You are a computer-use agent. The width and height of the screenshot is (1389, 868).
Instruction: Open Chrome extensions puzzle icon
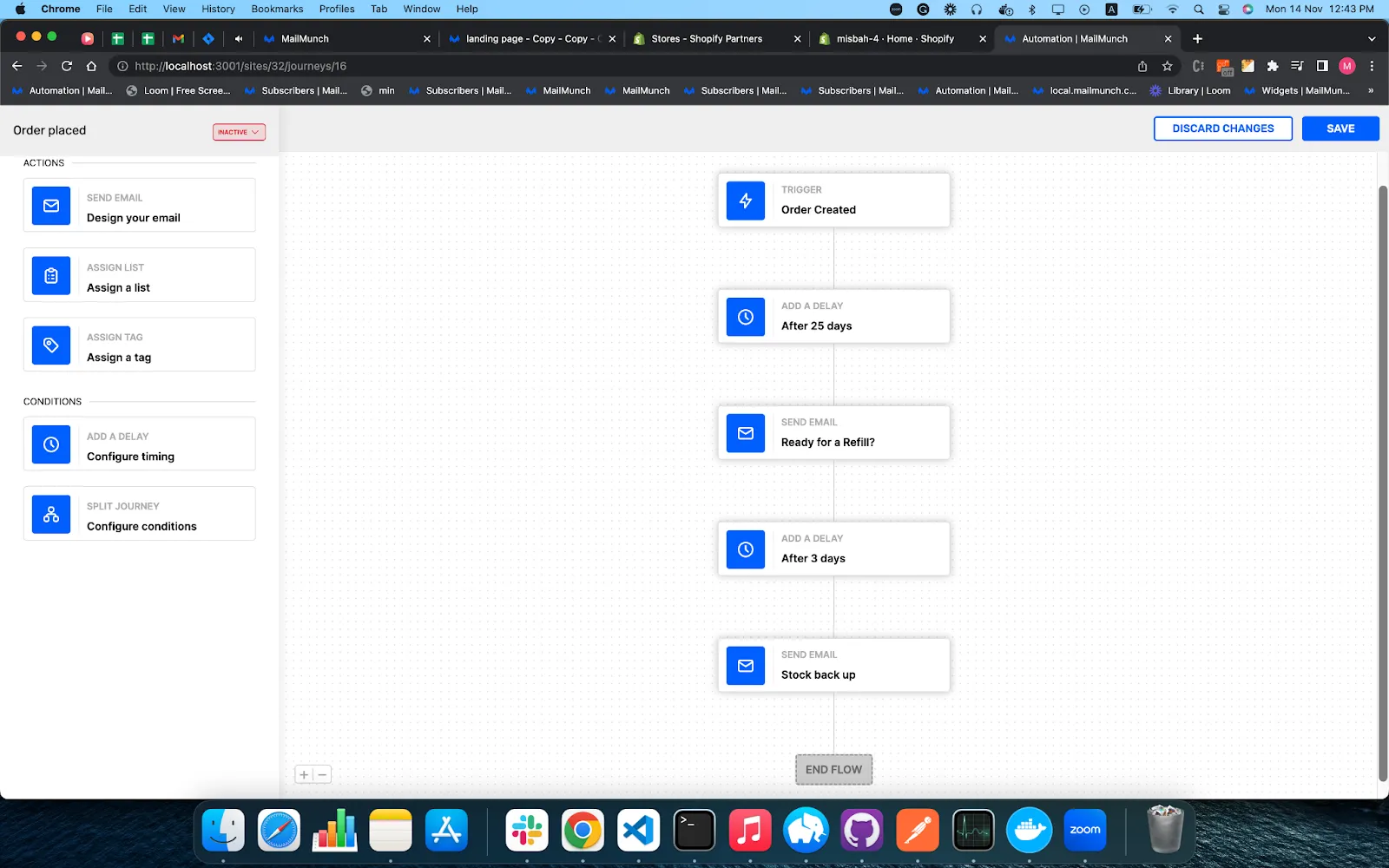click(1273, 66)
